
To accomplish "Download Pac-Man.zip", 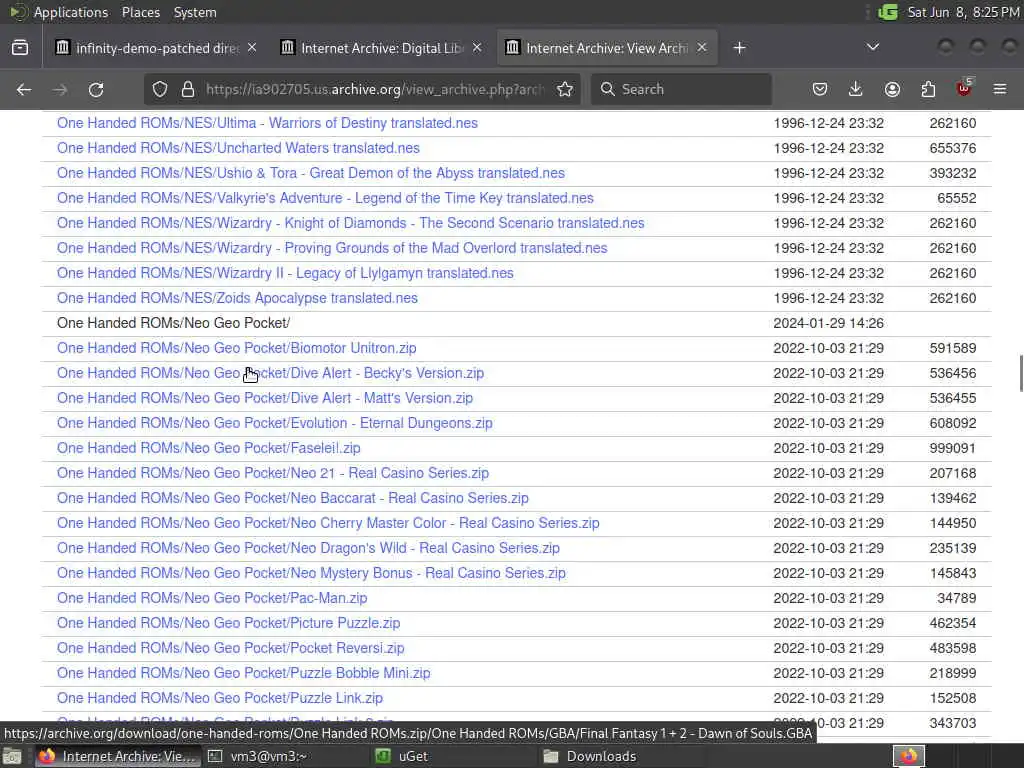I will (x=212, y=598).
